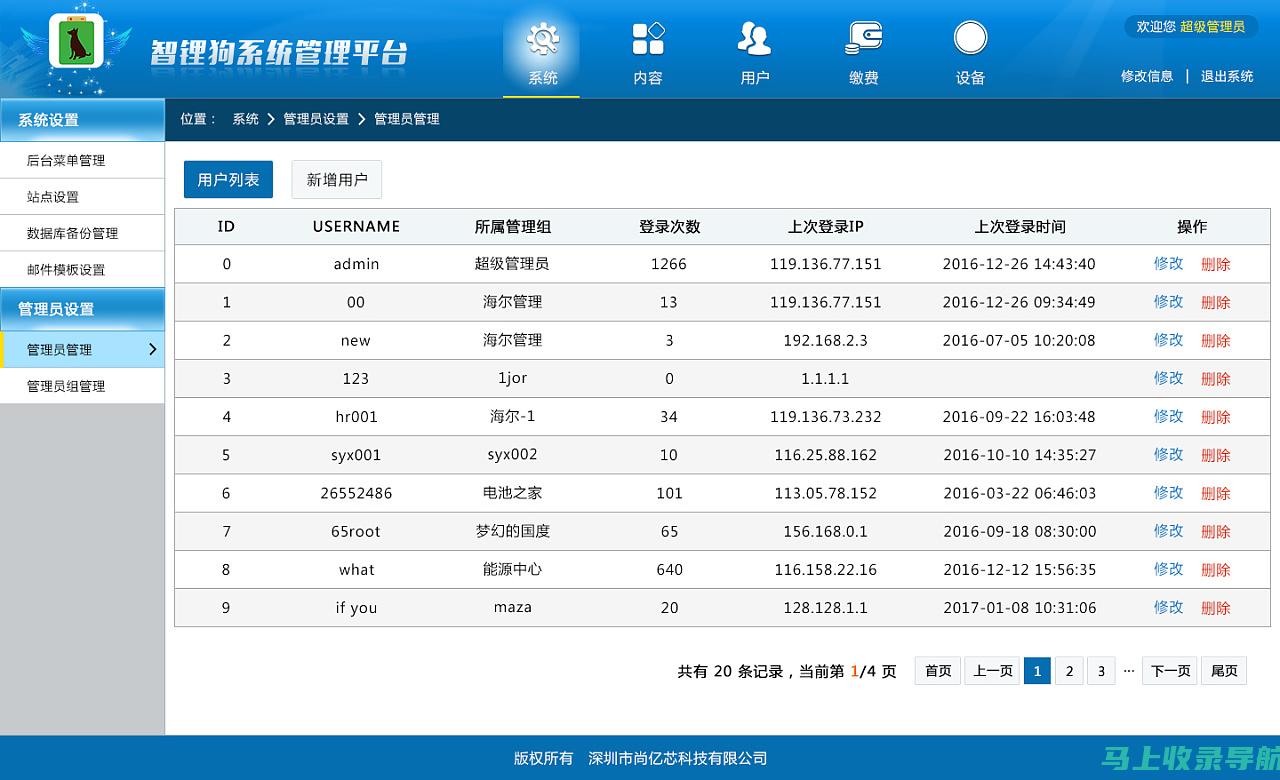Click 修改 for user 123

pos(1168,378)
